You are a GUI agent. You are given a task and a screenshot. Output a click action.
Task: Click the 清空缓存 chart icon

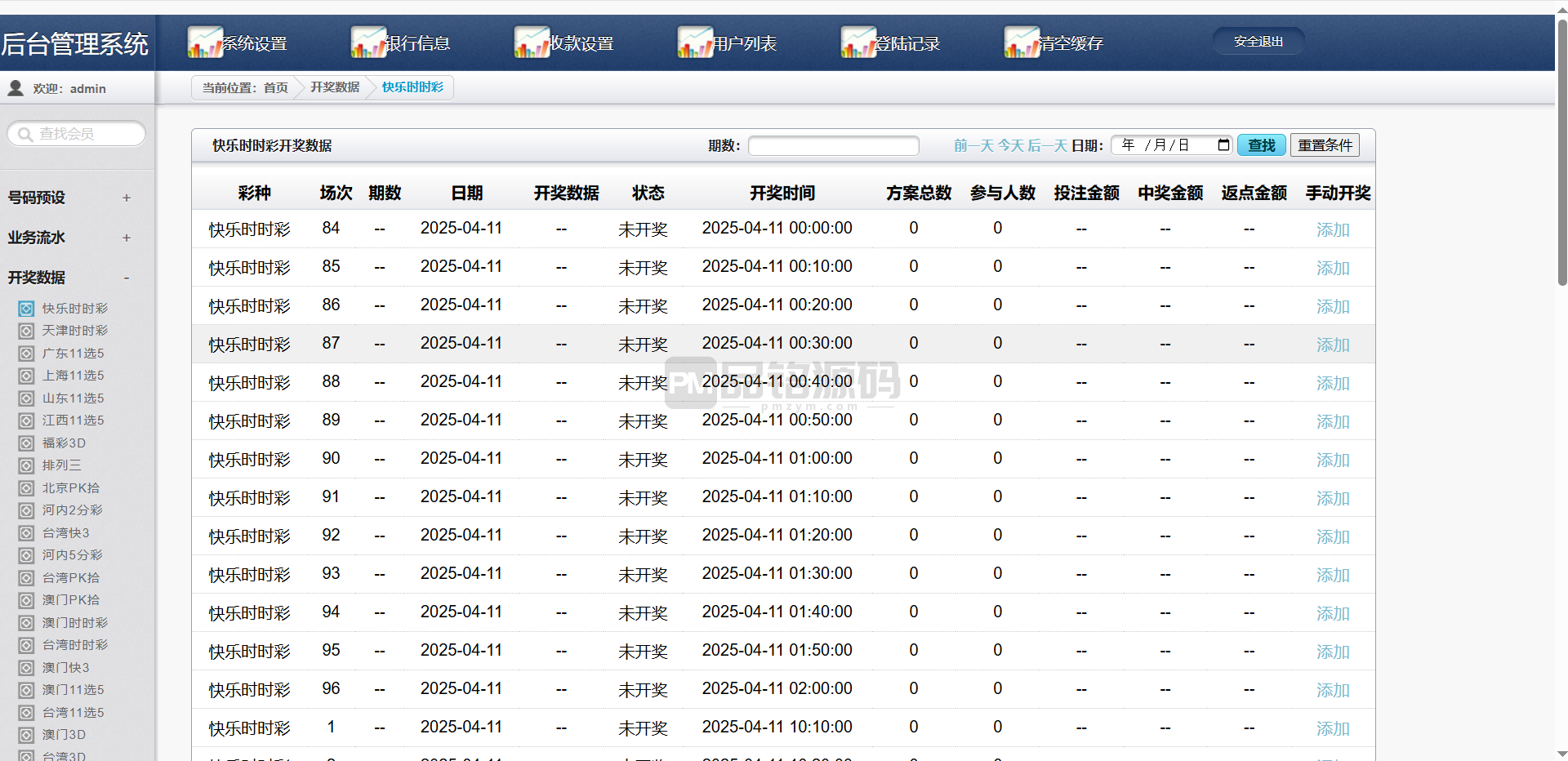[1022, 42]
